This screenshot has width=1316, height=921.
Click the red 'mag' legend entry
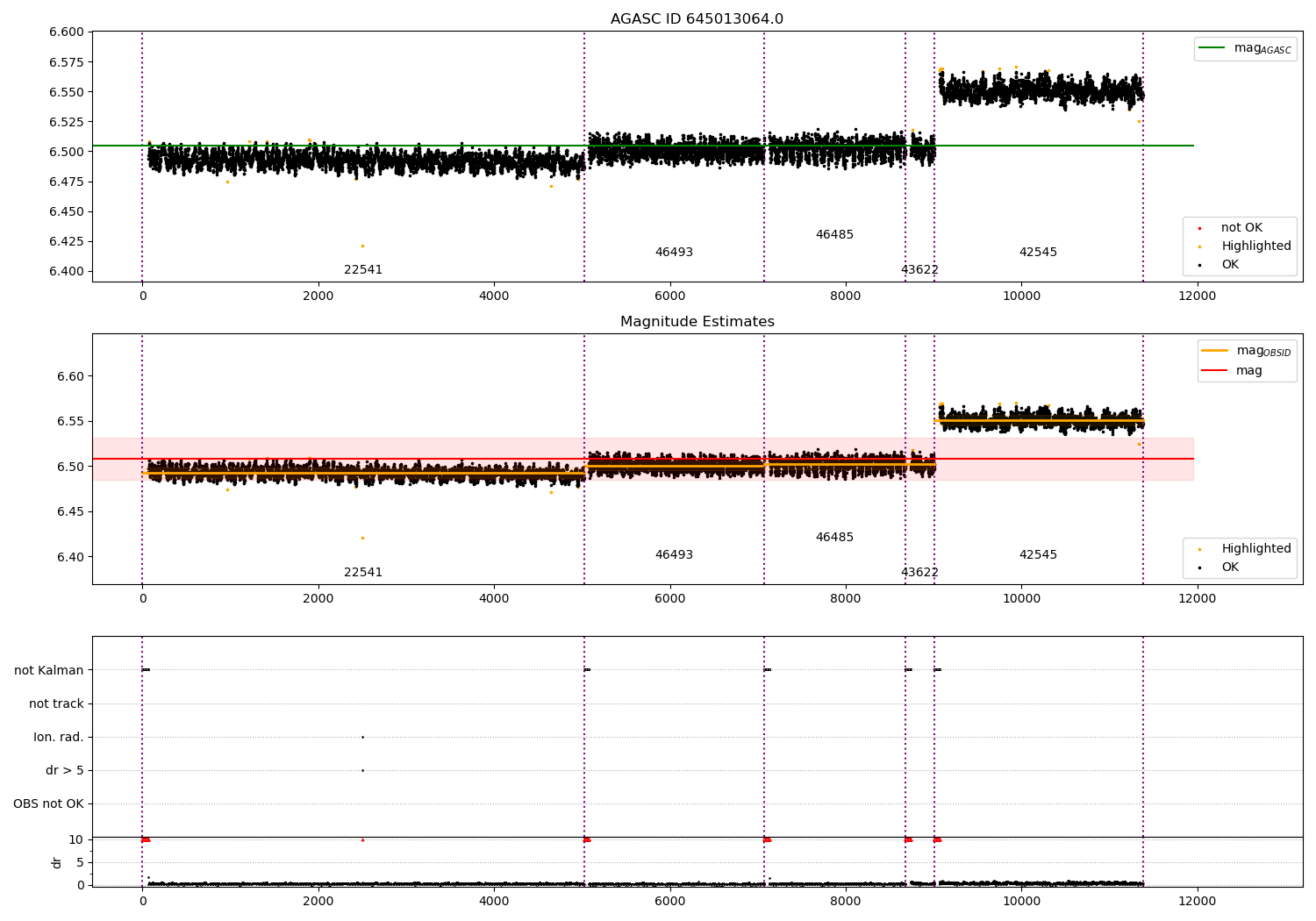point(1233,371)
